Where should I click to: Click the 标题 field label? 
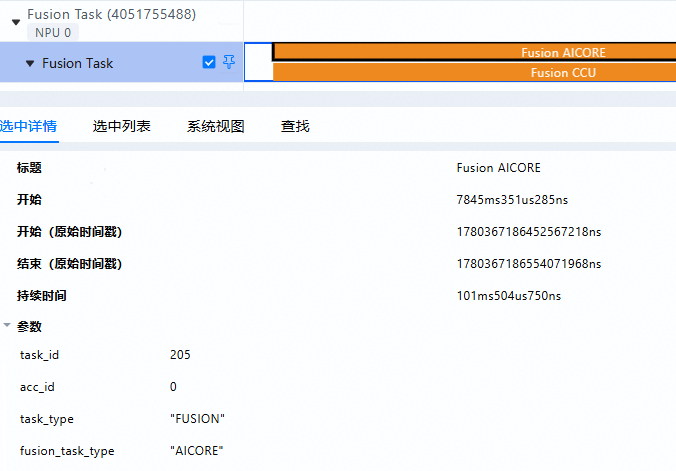point(29,167)
